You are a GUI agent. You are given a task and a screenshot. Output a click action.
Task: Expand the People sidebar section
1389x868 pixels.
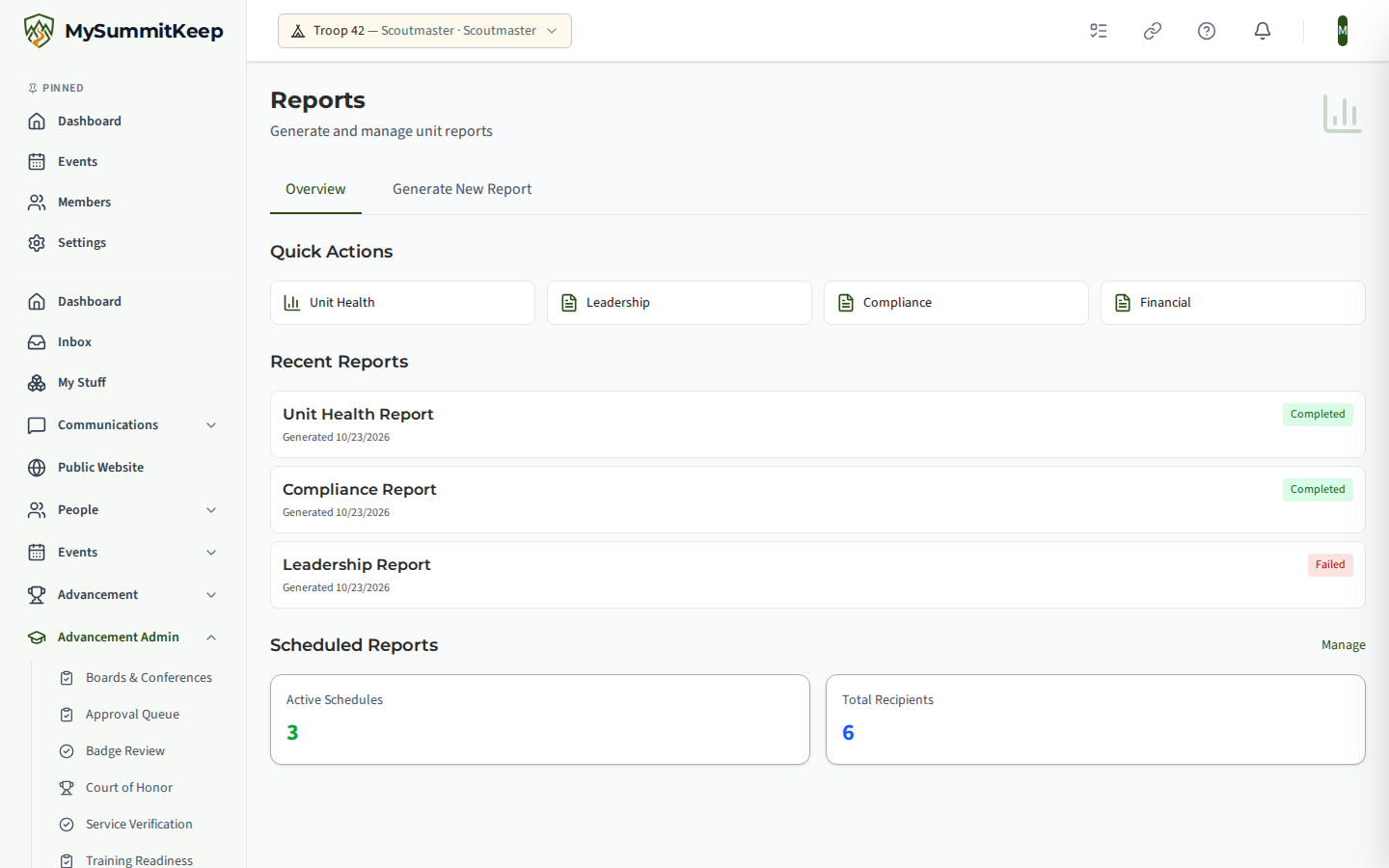click(123, 510)
